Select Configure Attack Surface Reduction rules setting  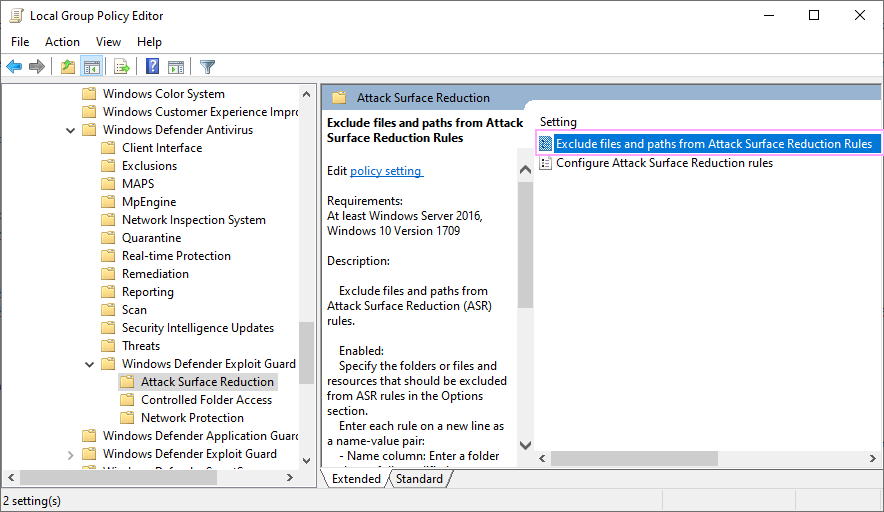[x=664, y=163]
